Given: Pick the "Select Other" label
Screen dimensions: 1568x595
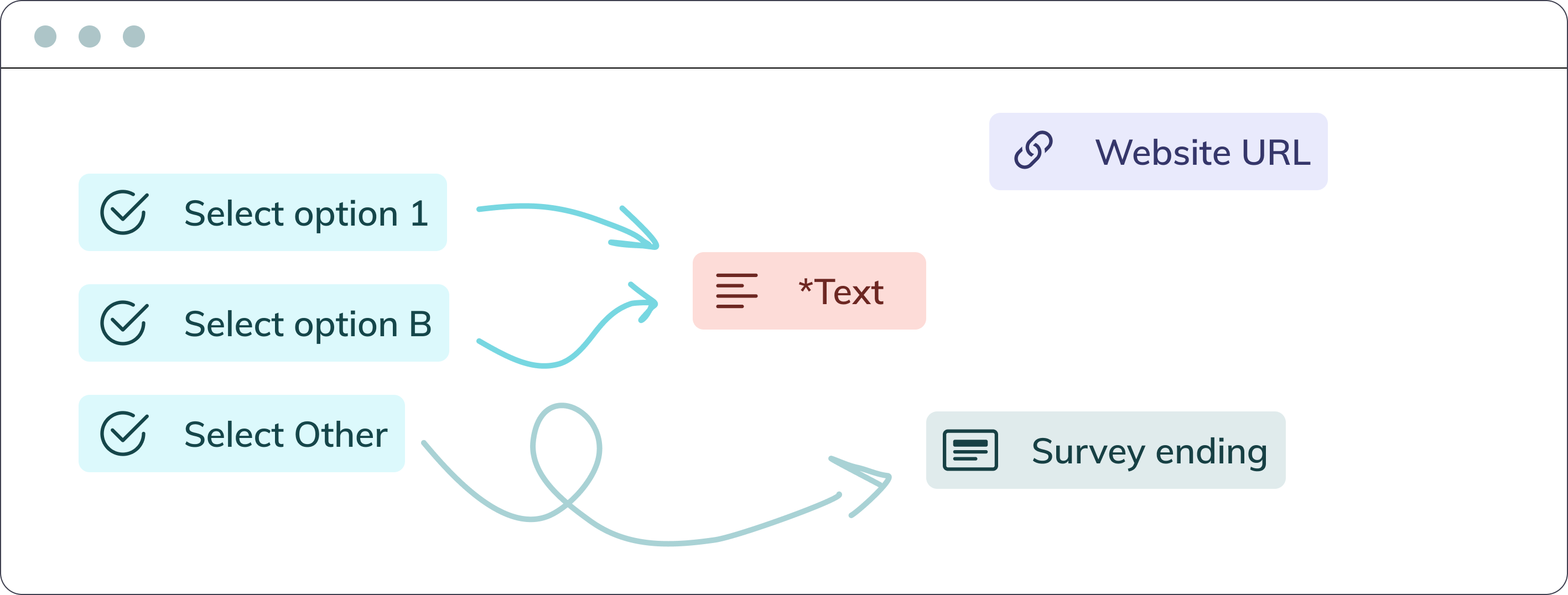Looking at the screenshot, I should coord(285,435).
